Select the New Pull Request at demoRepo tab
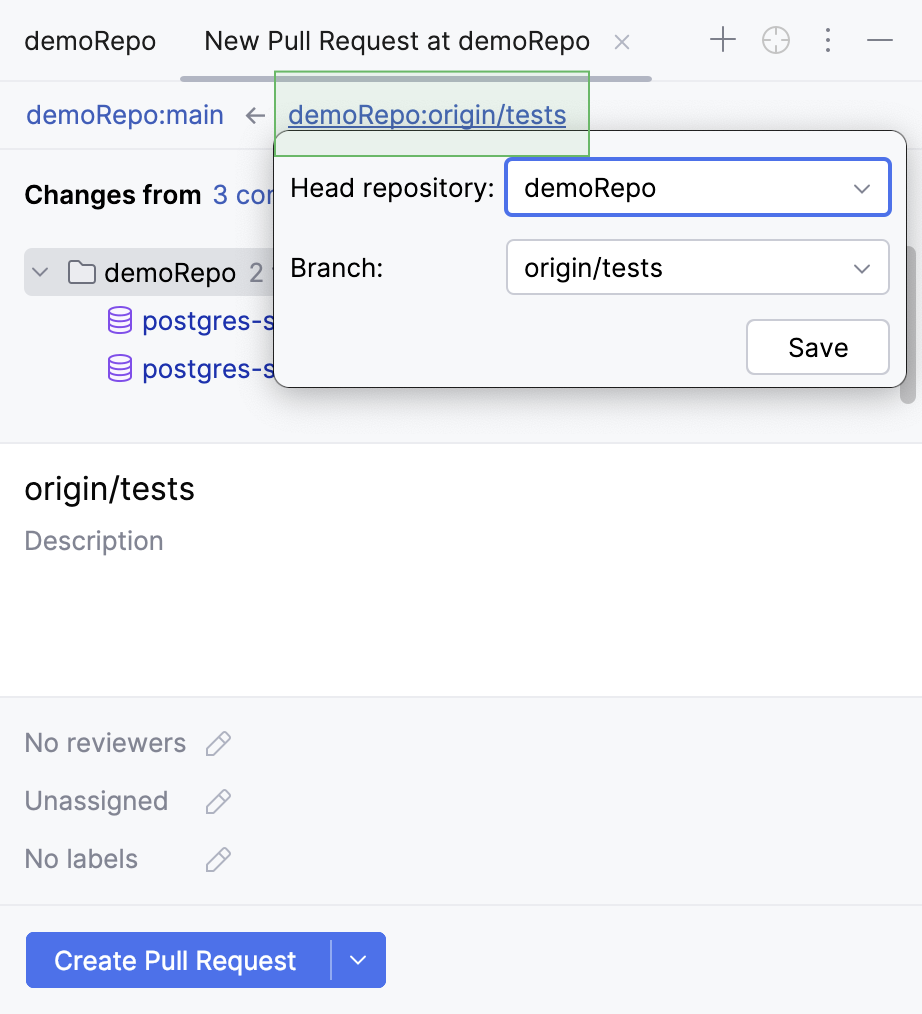 click(396, 41)
